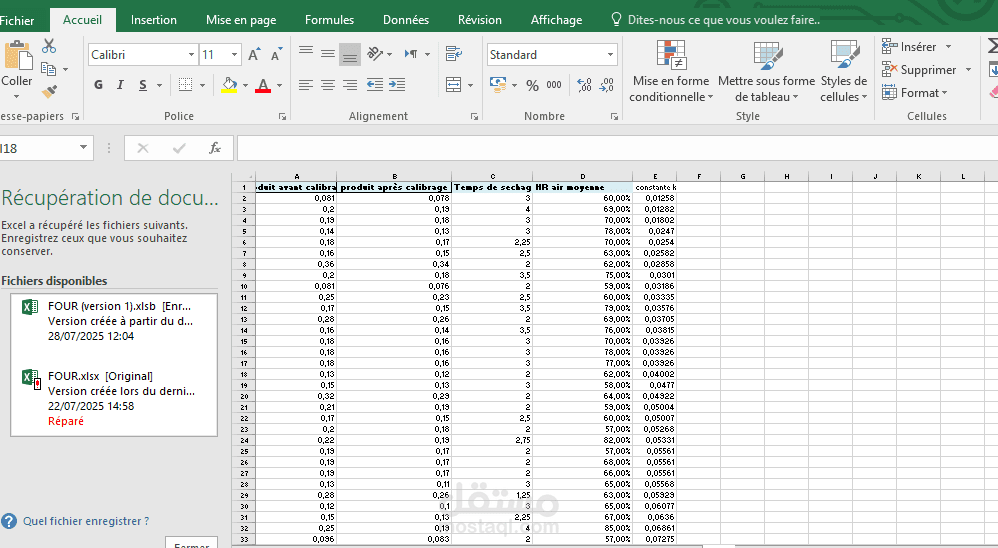Toggle italic formatting (I)
998x548 pixels.
[120, 85]
